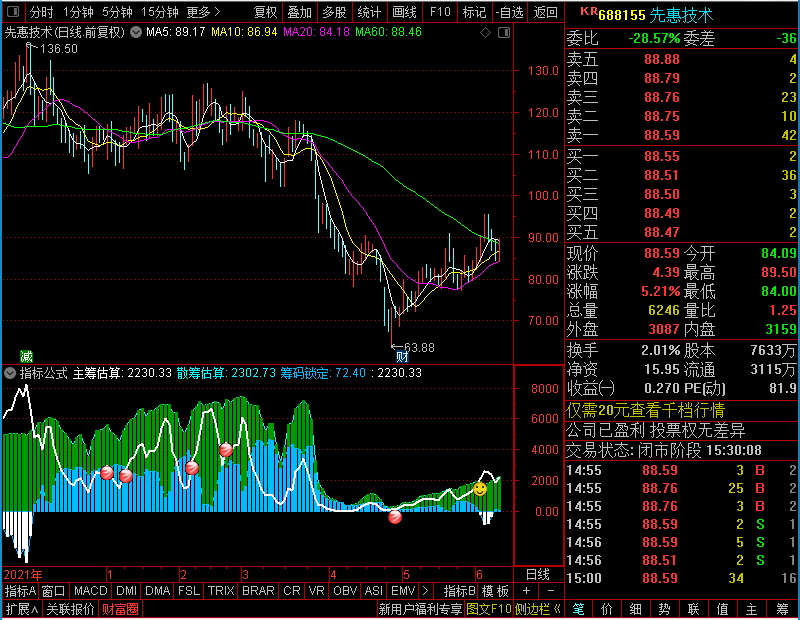Zoom out chart with − button
This screenshot has height=620, width=800.
551,591
